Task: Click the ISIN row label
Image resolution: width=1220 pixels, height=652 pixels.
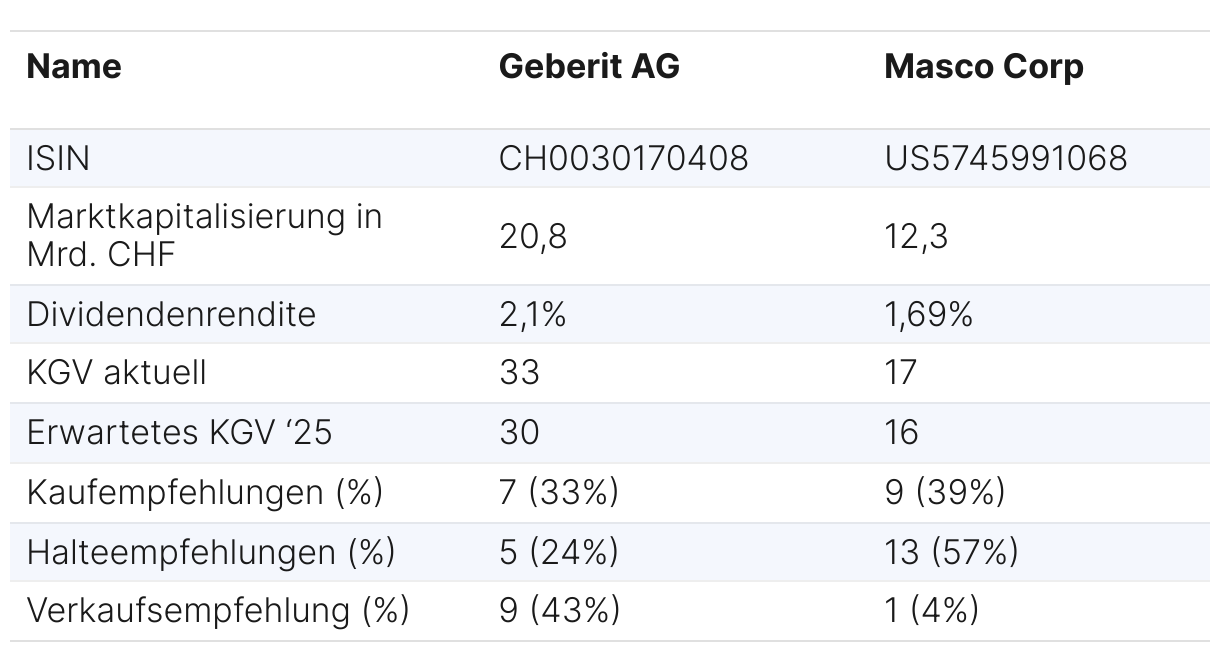Action: (58, 158)
